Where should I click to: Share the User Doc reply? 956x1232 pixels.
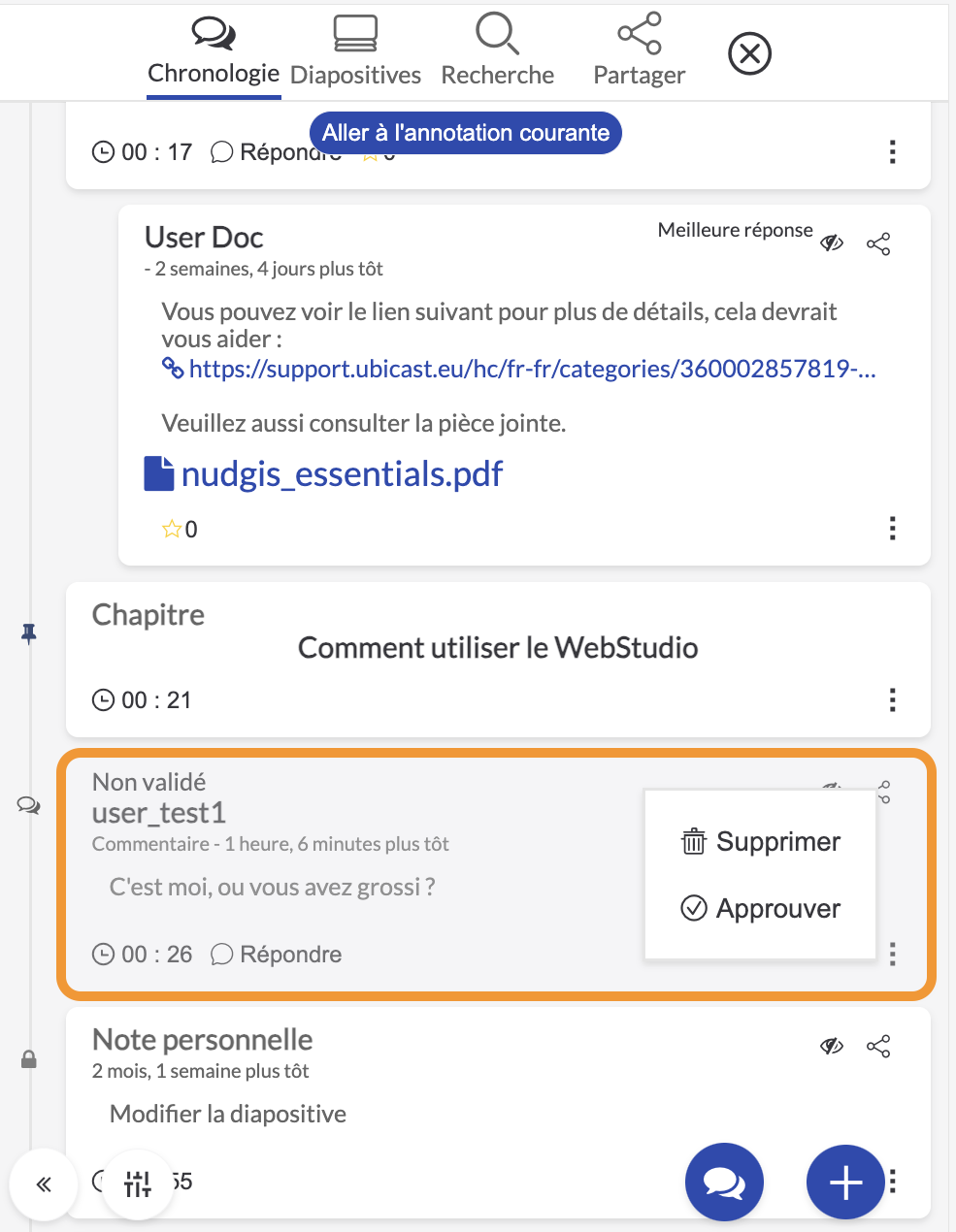[878, 243]
